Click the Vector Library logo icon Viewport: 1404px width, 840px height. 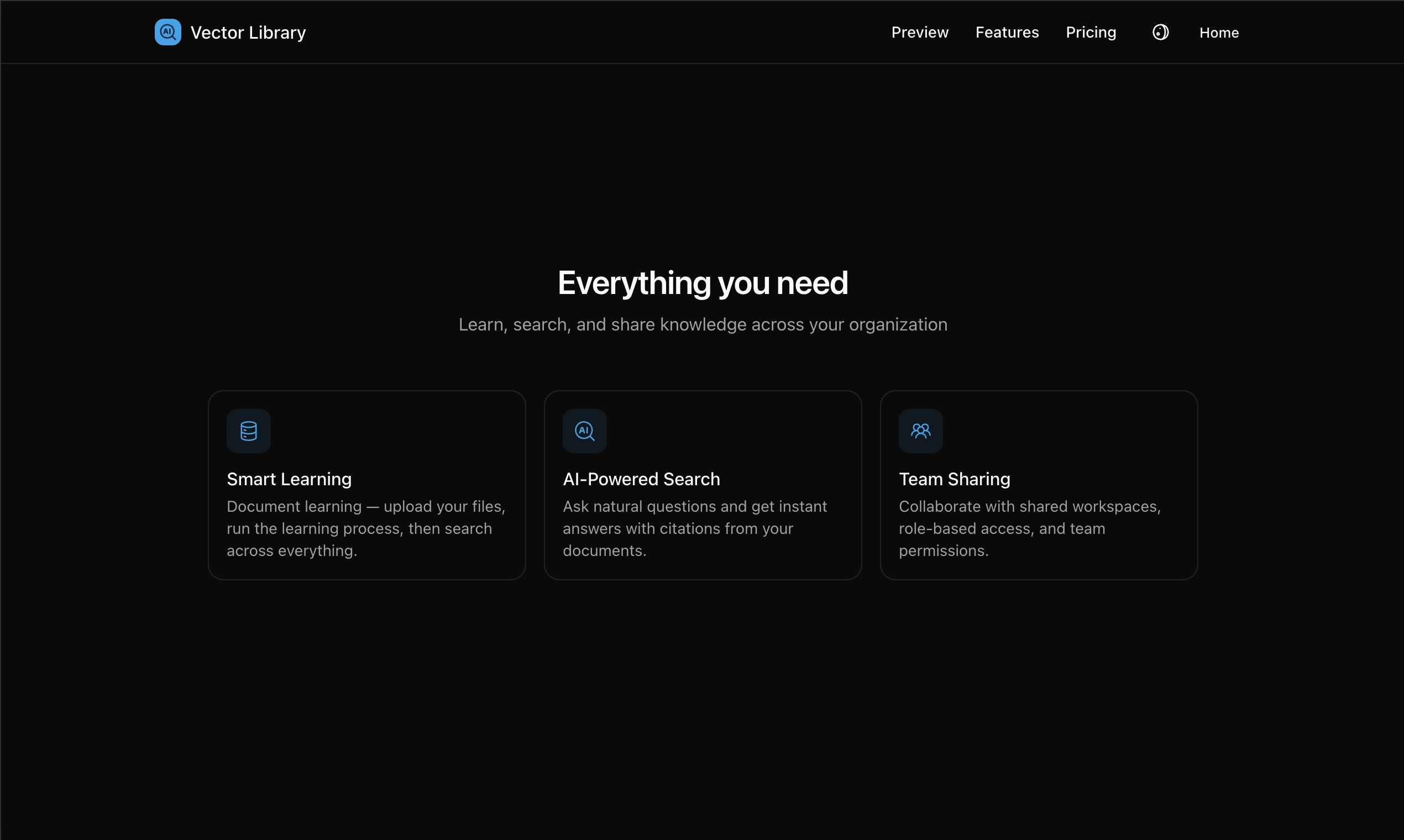pos(167,32)
